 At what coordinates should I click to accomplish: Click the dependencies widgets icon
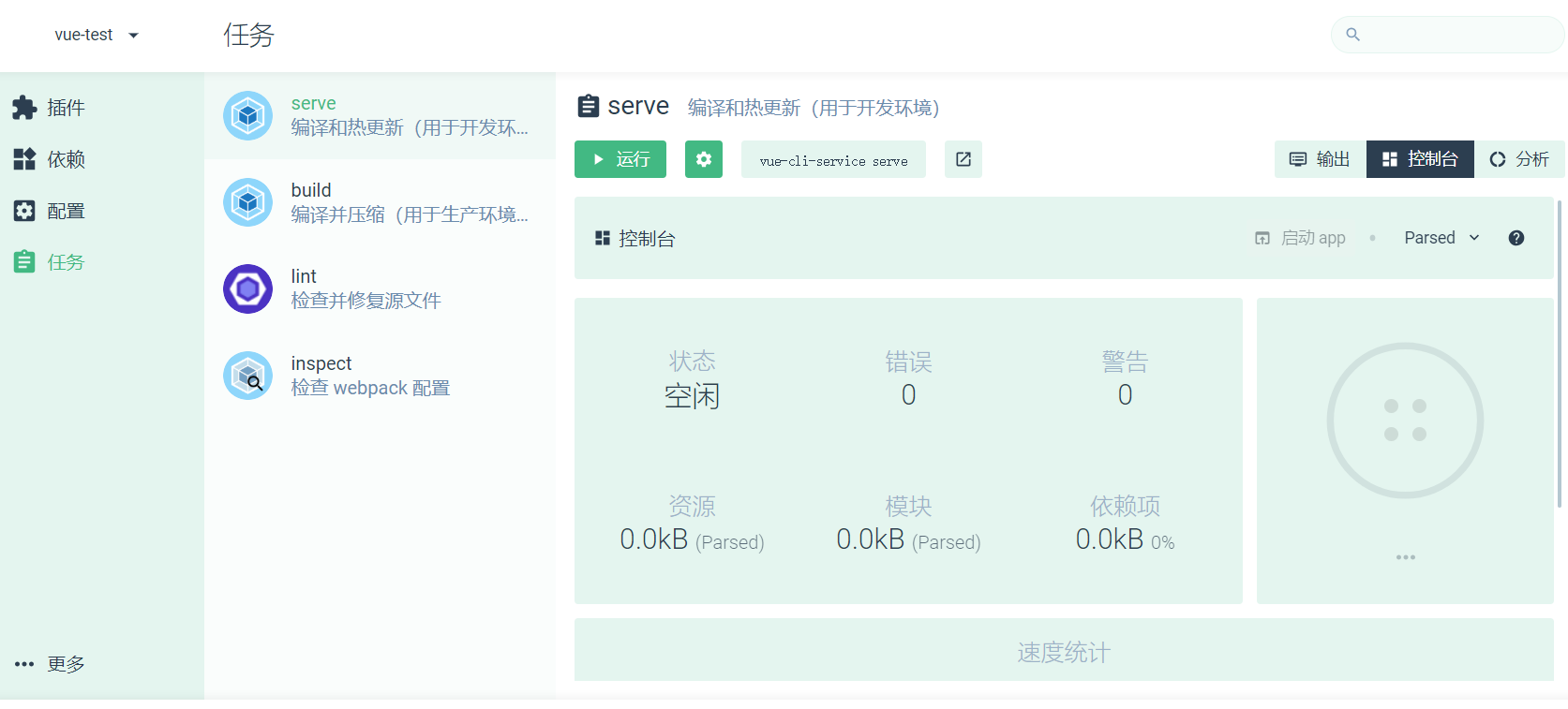click(24, 159)
